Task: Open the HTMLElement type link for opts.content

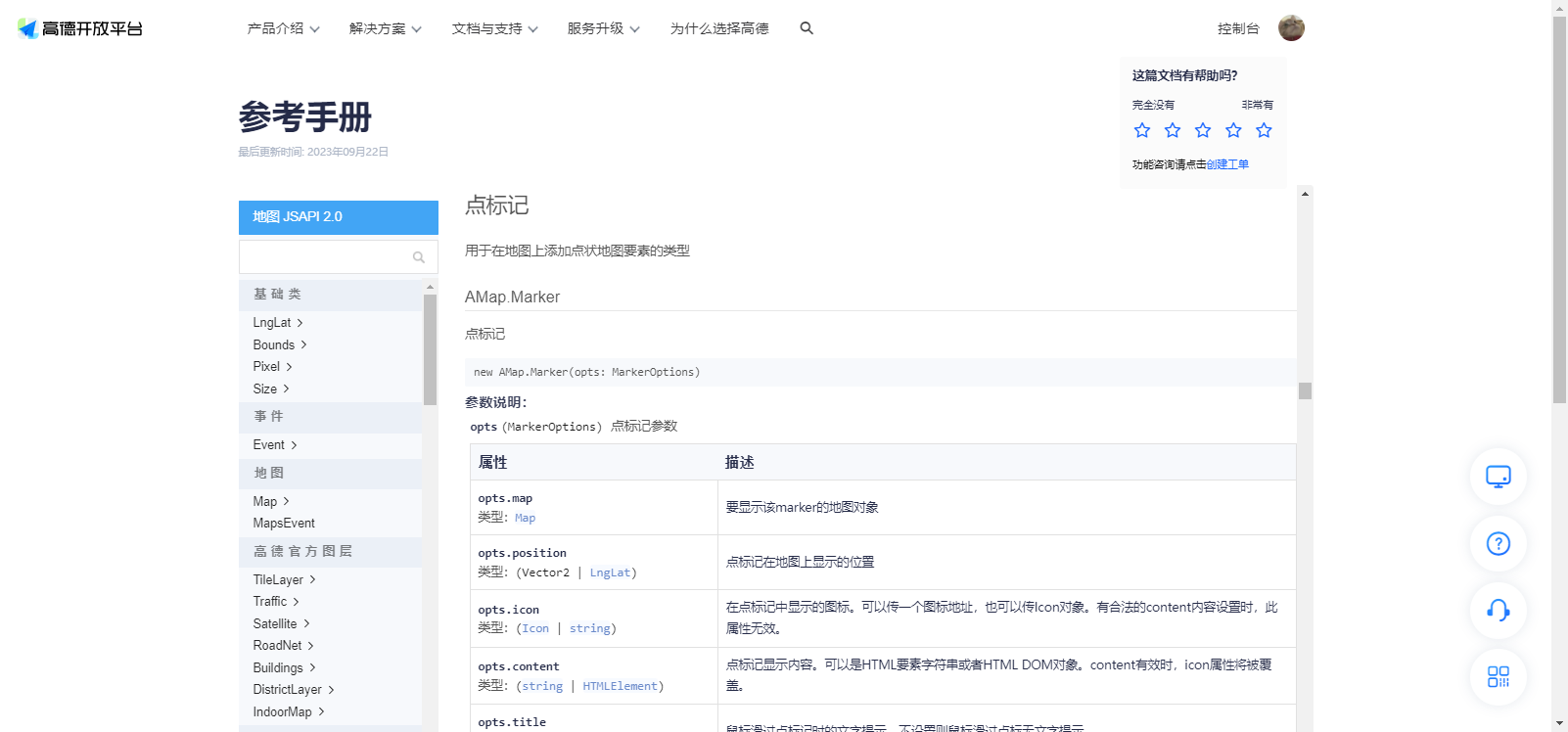Action: (620, 687)
